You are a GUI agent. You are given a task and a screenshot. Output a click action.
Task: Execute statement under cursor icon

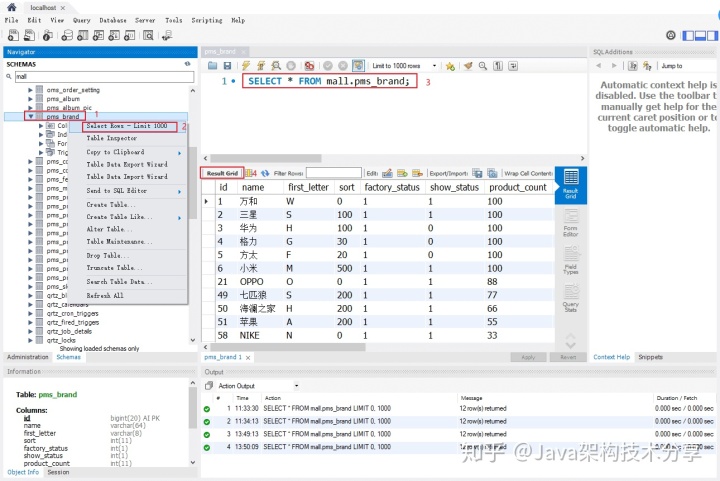click(261, 66)
